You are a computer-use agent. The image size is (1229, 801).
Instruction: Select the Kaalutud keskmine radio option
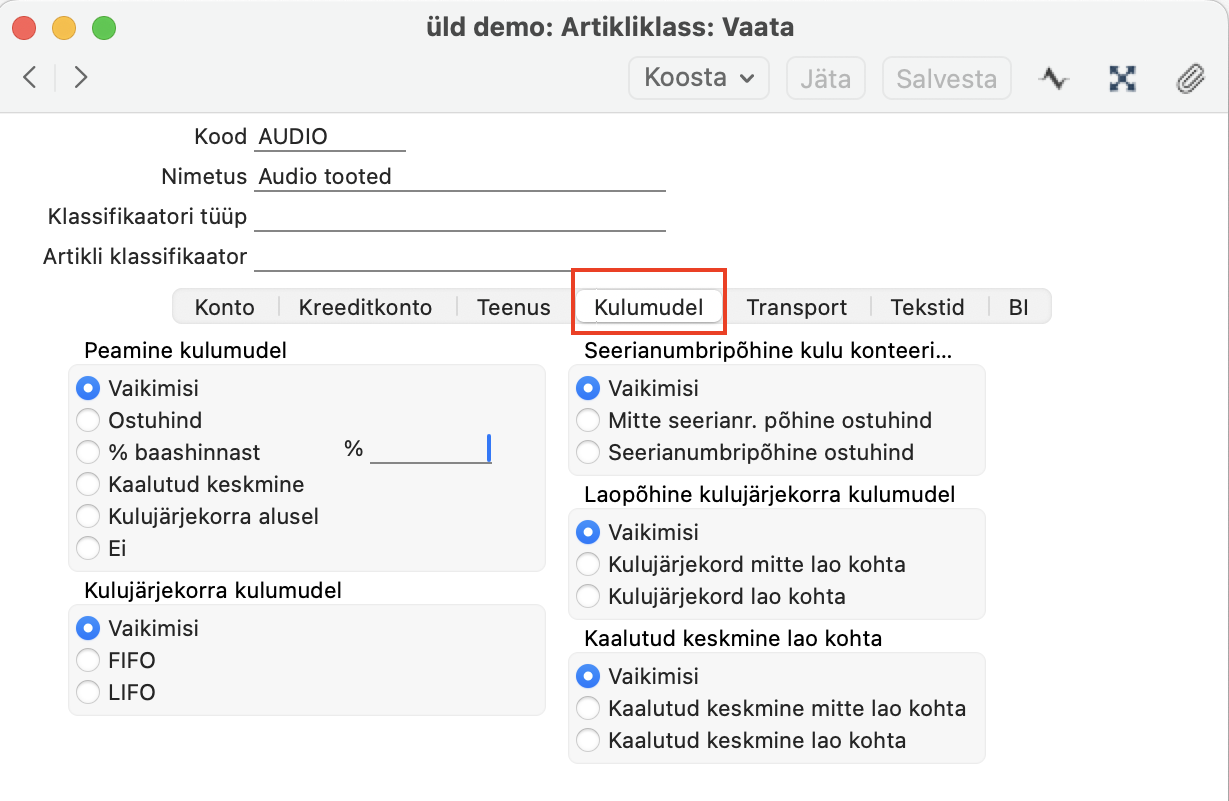point(89,484)
